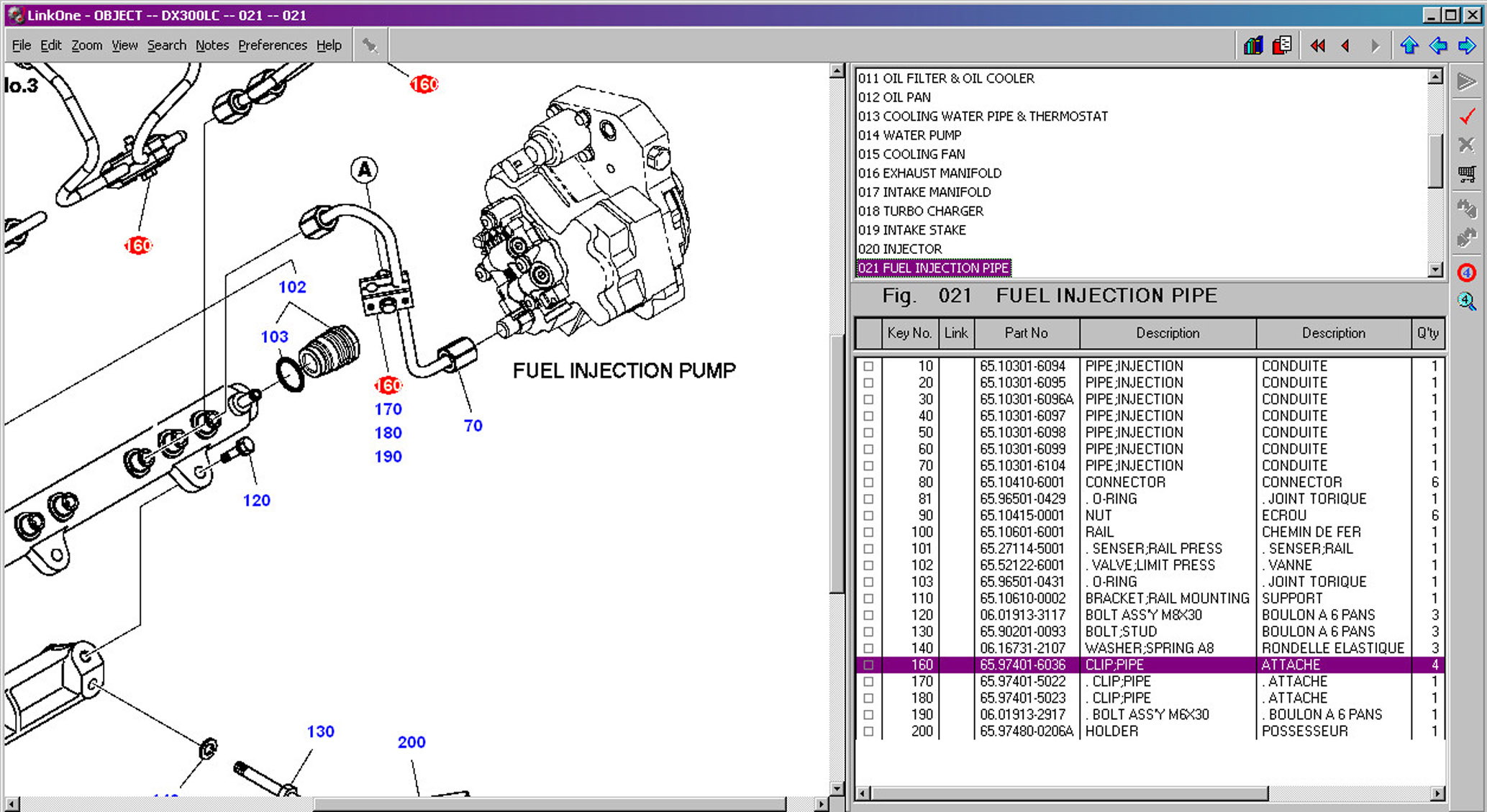Open the Search menu
Screen dimensions: 1487x812
(x=166, y=45)
